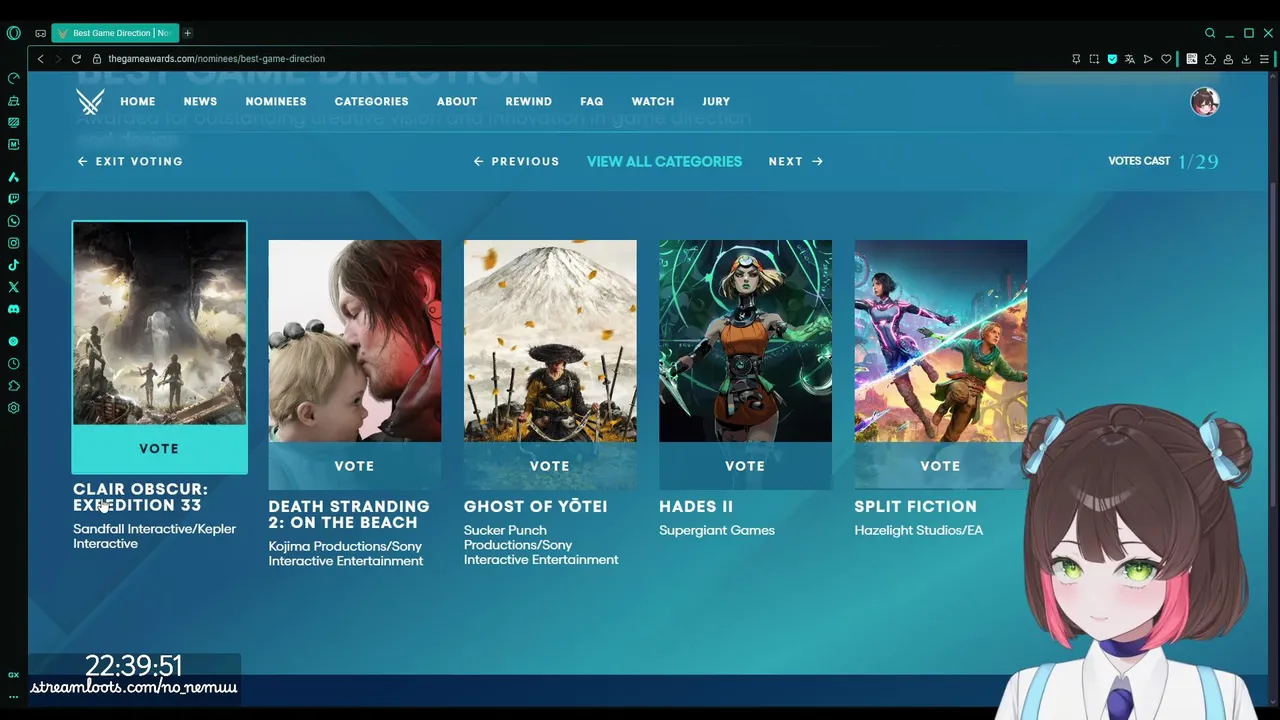Go to NEXT category
Screen dimensions: 1280x720
796,161
